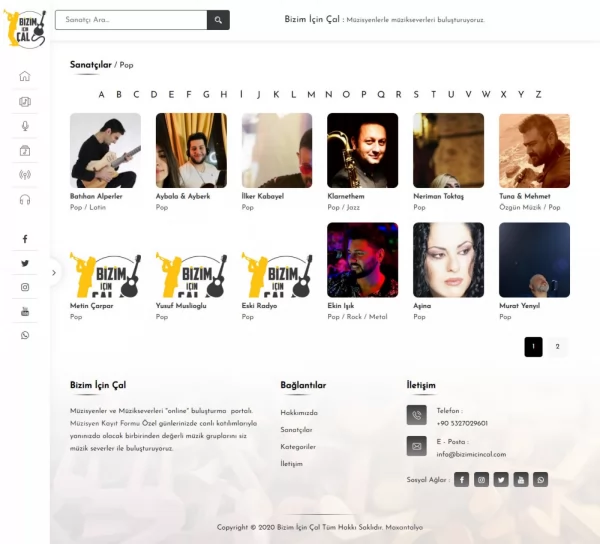Open Klarnethem's artist thumbnail
This screenshot has width=600, height=544.
[x=362, y=150]
